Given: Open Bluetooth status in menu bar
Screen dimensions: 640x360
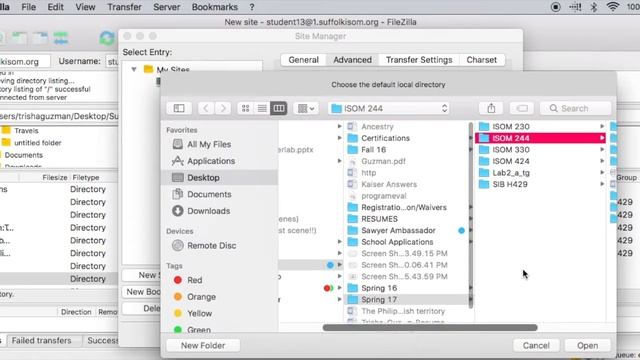Looking at the screenshot, I should click(594, 7).
